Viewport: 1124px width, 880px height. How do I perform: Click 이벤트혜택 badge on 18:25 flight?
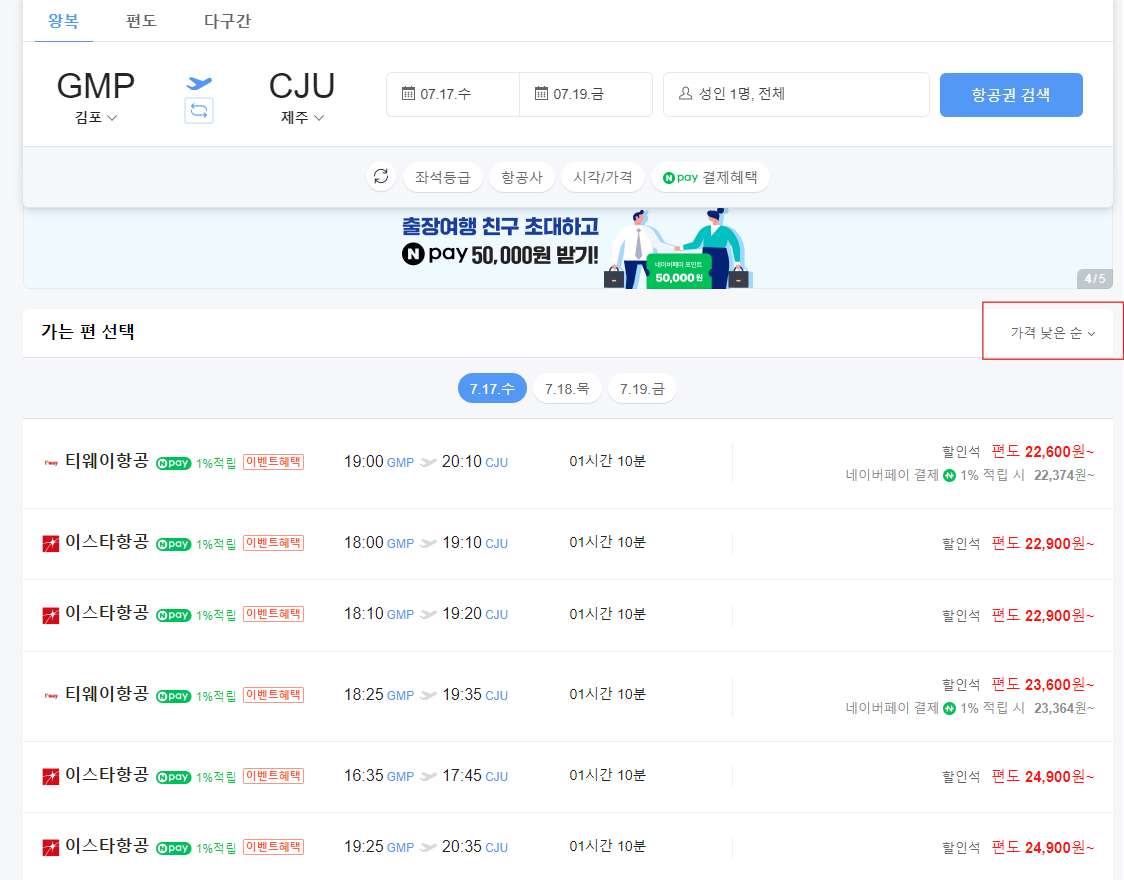point(273,695)
